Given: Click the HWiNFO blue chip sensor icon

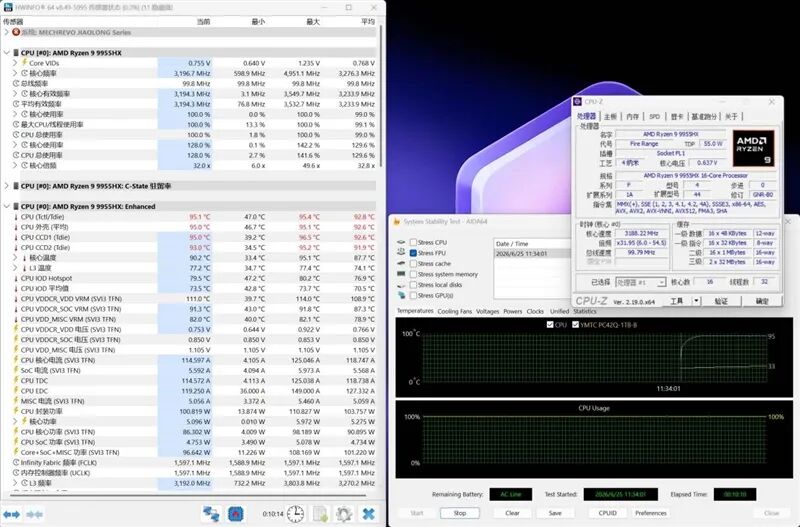Looking at the screenshot, I should [x=235, y=514].
